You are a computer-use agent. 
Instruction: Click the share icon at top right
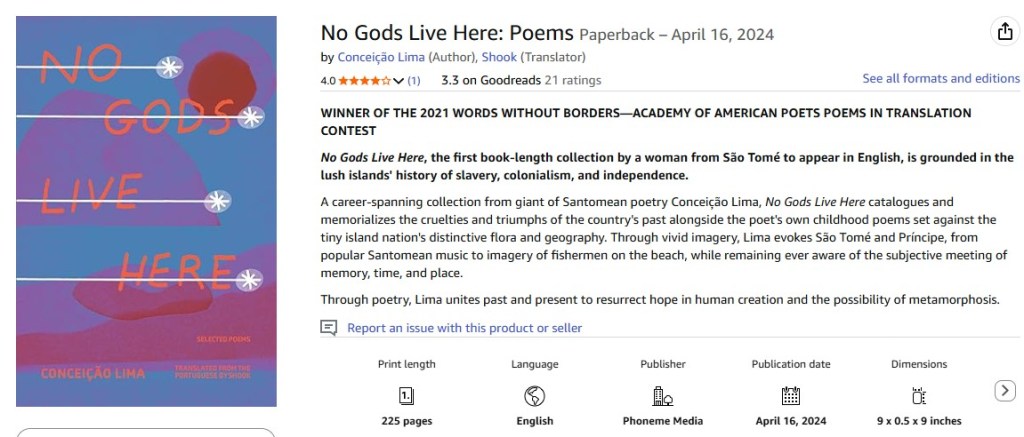(x=1004, y=32)
